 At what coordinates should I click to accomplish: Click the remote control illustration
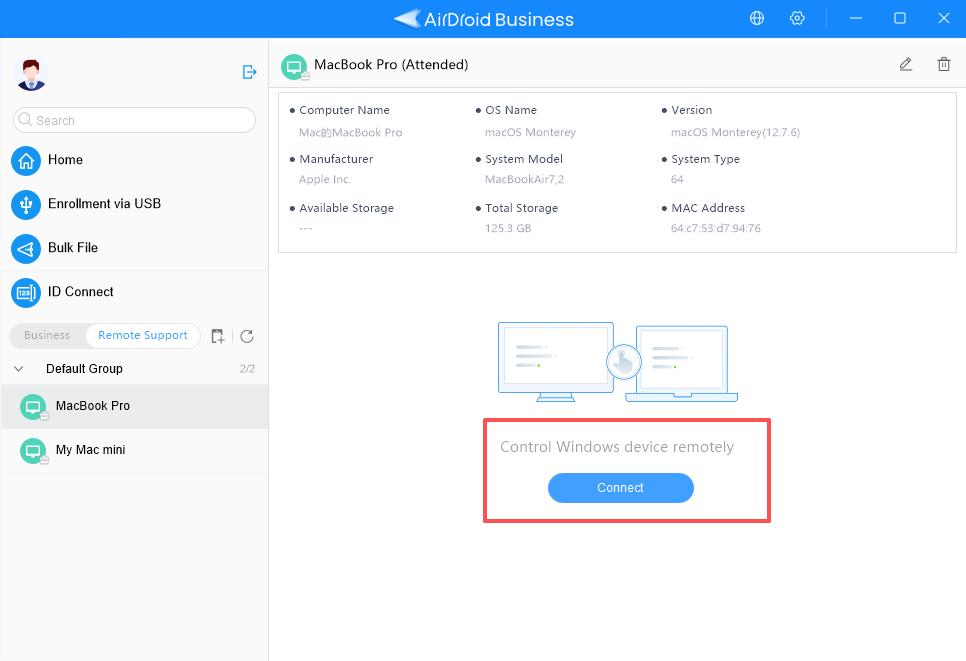618,362
